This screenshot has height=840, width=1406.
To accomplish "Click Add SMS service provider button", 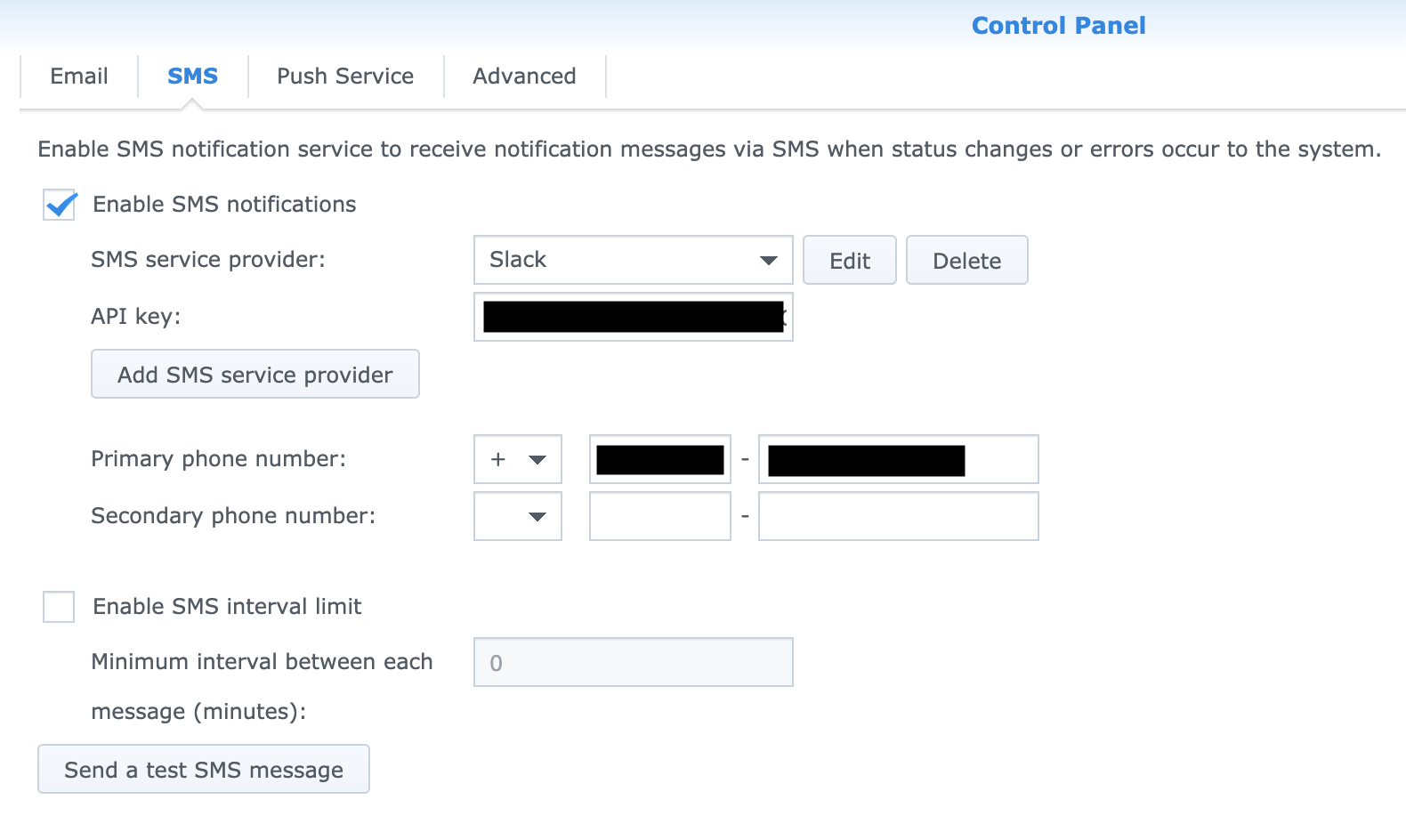I will 255,375.
